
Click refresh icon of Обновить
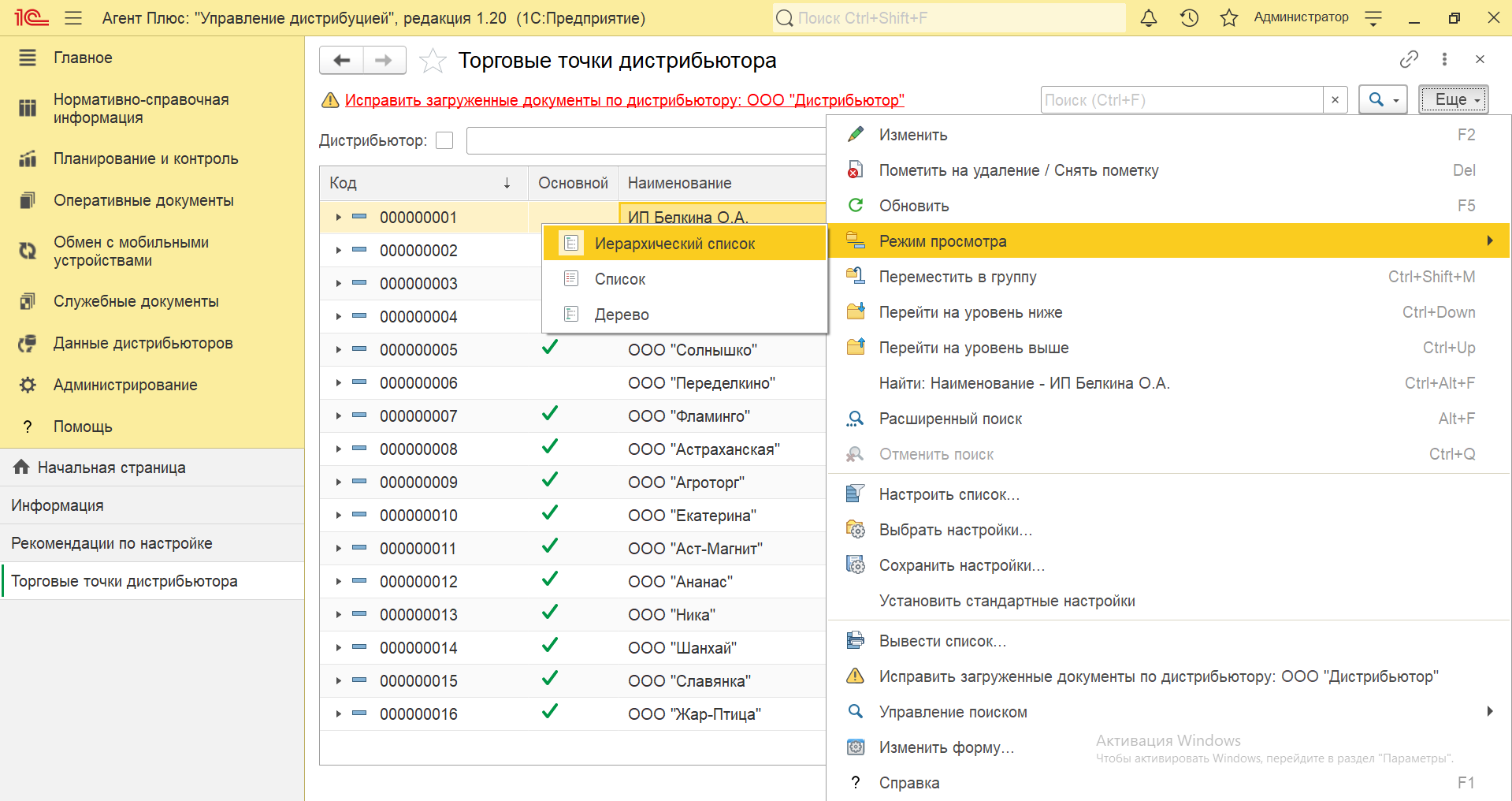[856, 205]
